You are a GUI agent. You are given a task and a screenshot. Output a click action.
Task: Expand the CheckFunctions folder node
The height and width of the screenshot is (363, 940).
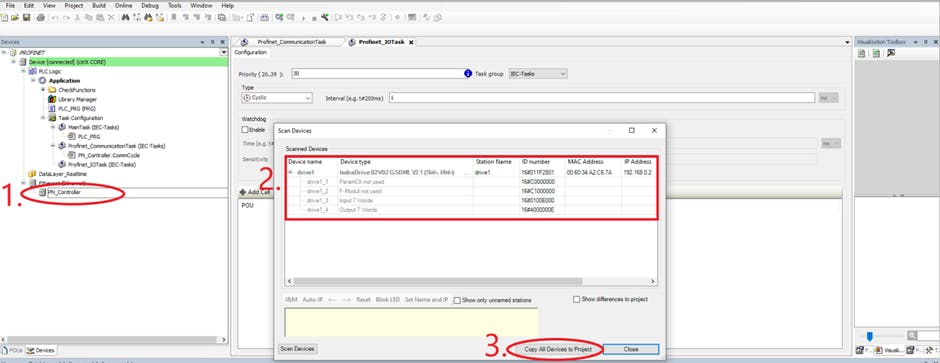click(x=43, y=90)
